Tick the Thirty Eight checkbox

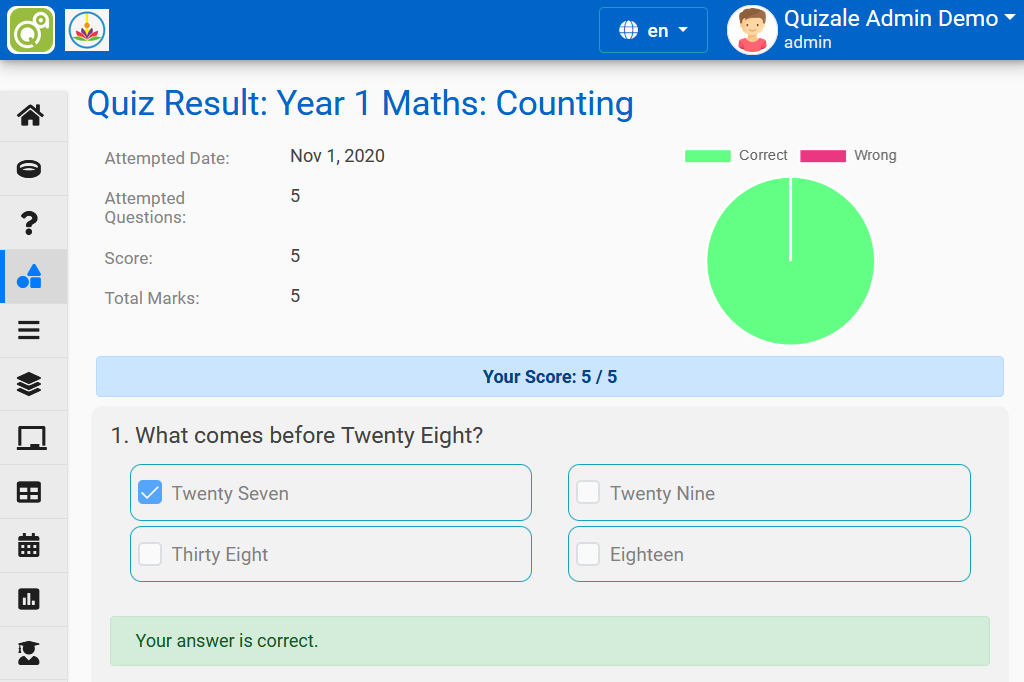click(150, 554)
